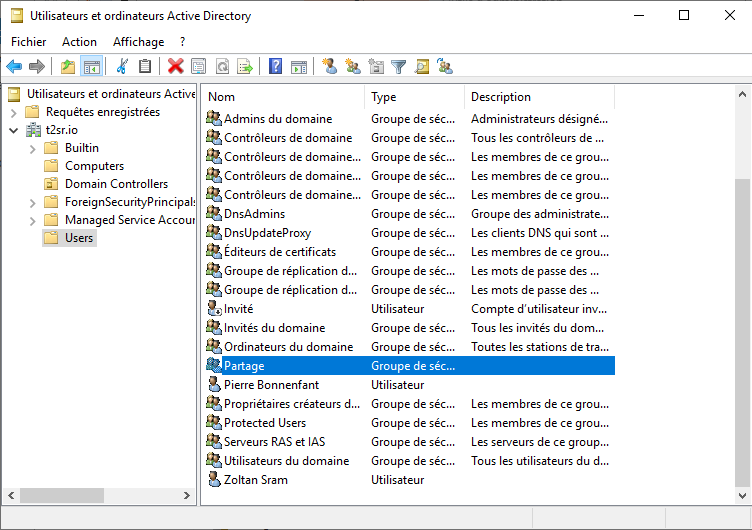Find objects with the search icon
The image size is (752, 530).
tap(422, 66)
